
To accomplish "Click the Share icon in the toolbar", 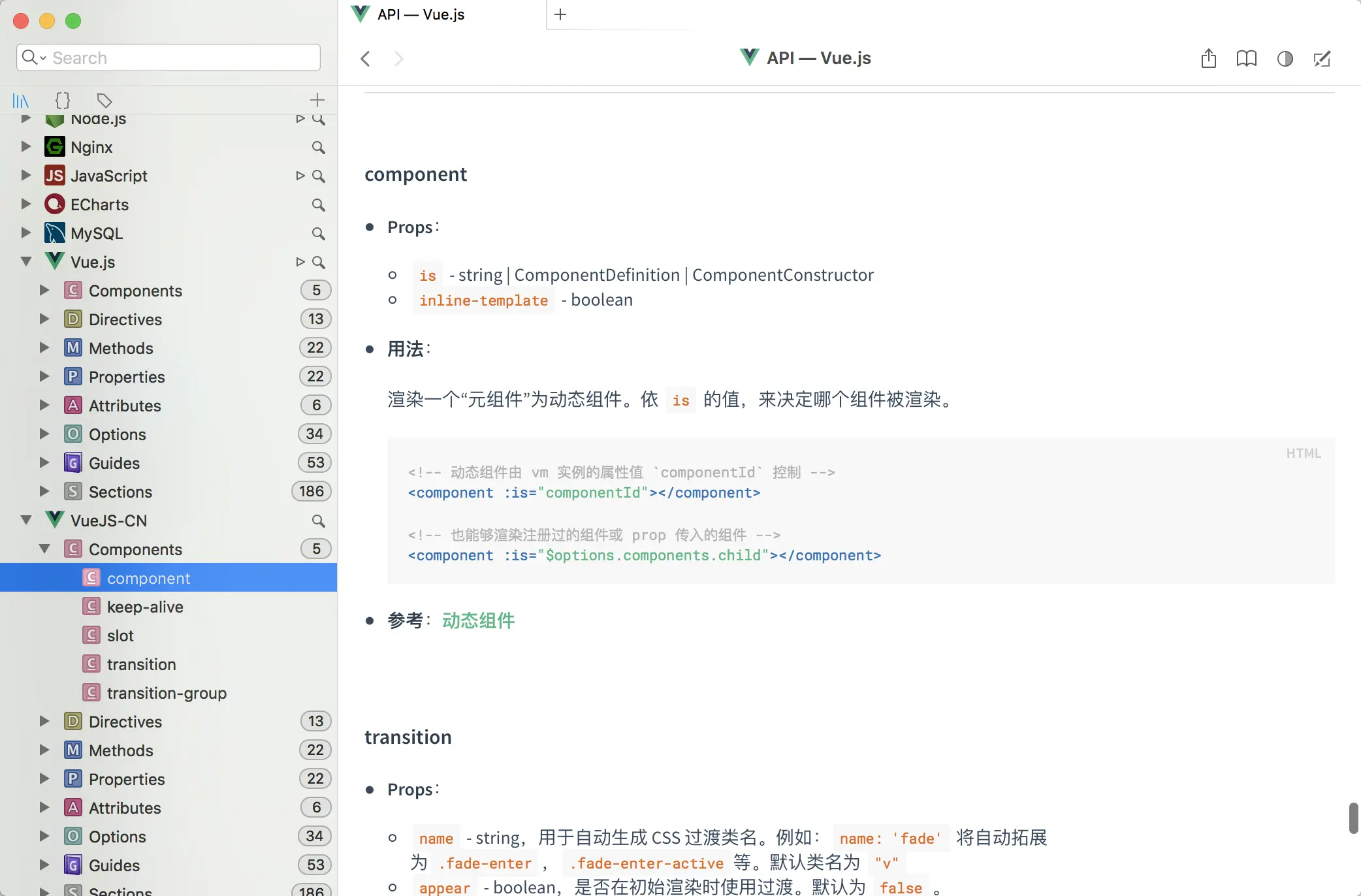I will pyautogui.click(x=1208, y=59).
